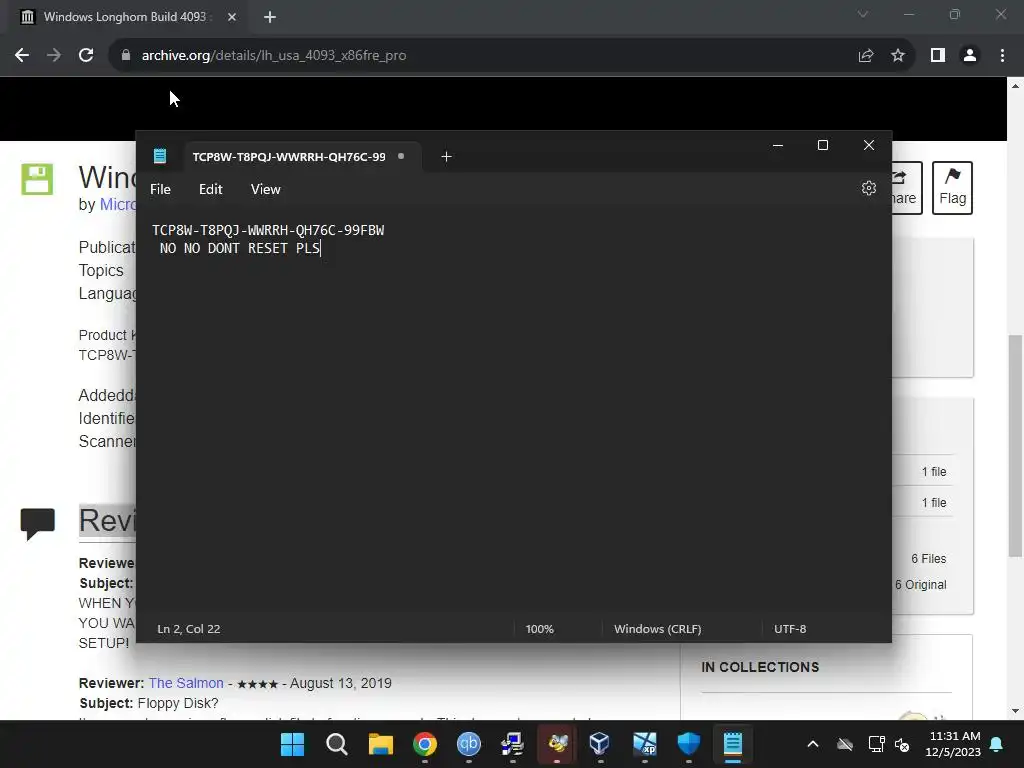This screenshot has width=1024, height=768.
Task: Open Notepad Edit menu
Action: 210,189
